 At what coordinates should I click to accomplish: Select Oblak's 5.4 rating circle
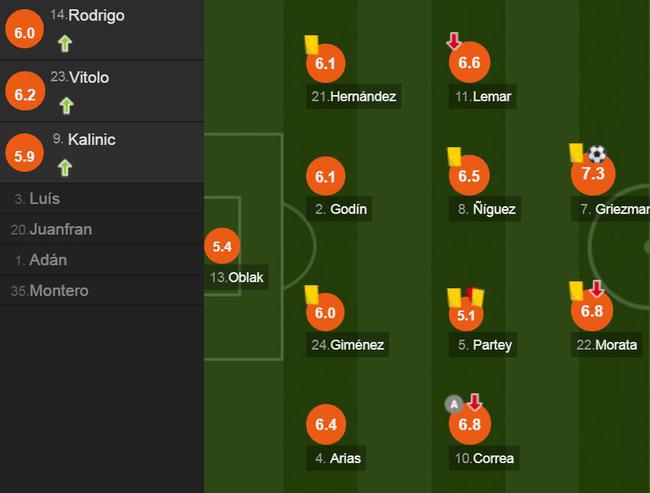pos(222,246)
